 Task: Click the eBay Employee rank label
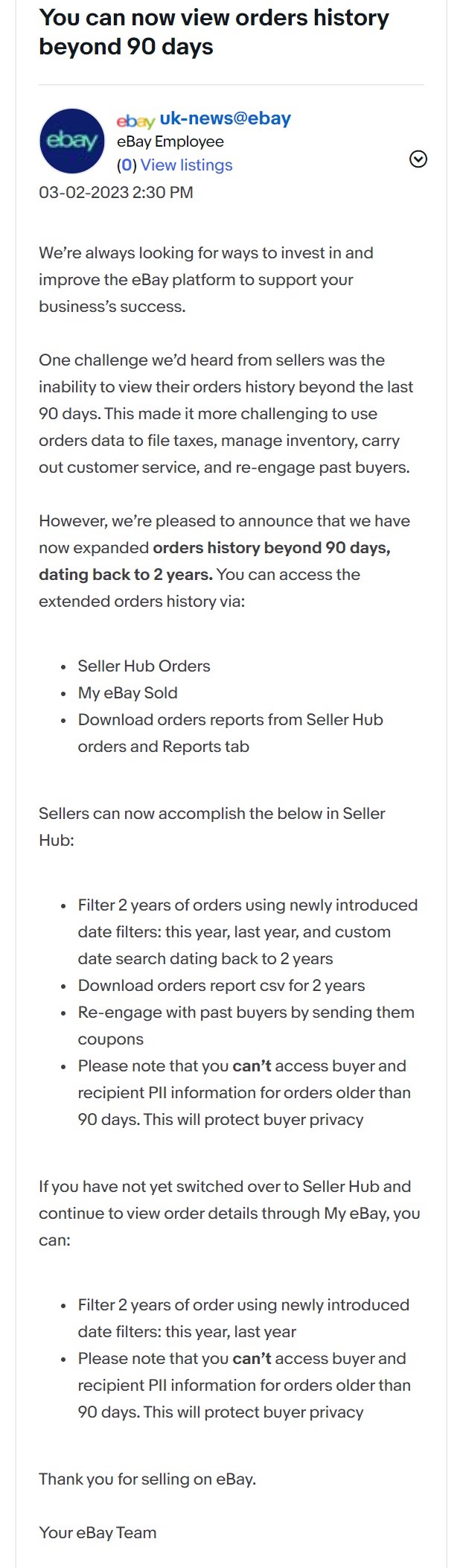(x=170, y=141)
